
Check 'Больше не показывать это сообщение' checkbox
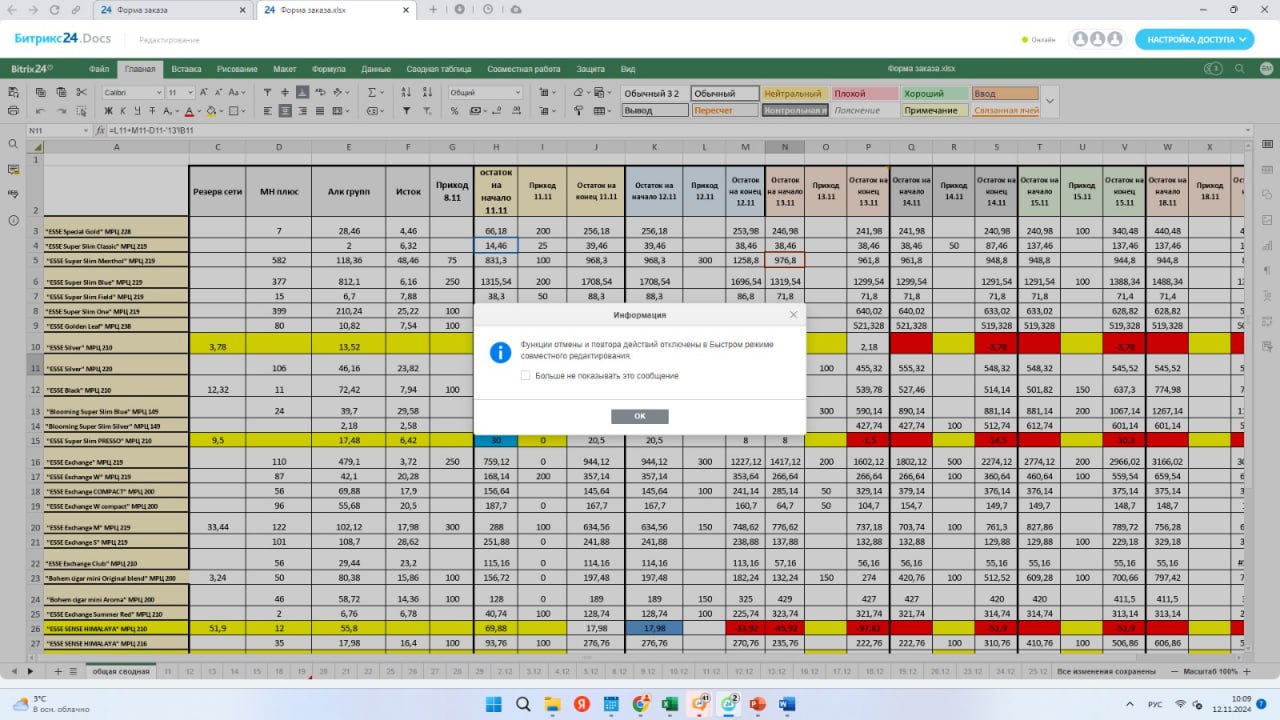pyautogui.click(x=525, y=376)
